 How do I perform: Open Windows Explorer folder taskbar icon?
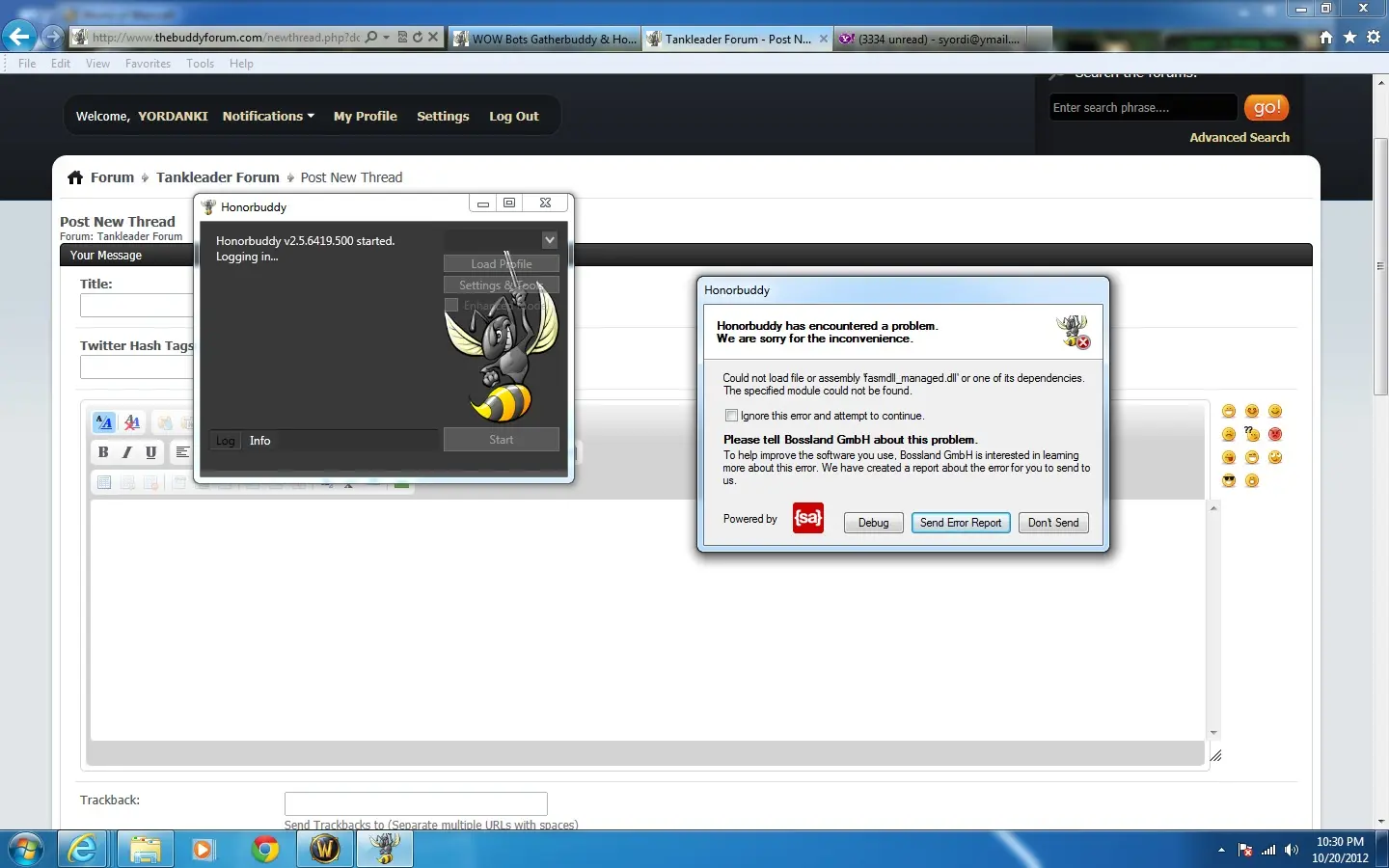tap(146, 849)
